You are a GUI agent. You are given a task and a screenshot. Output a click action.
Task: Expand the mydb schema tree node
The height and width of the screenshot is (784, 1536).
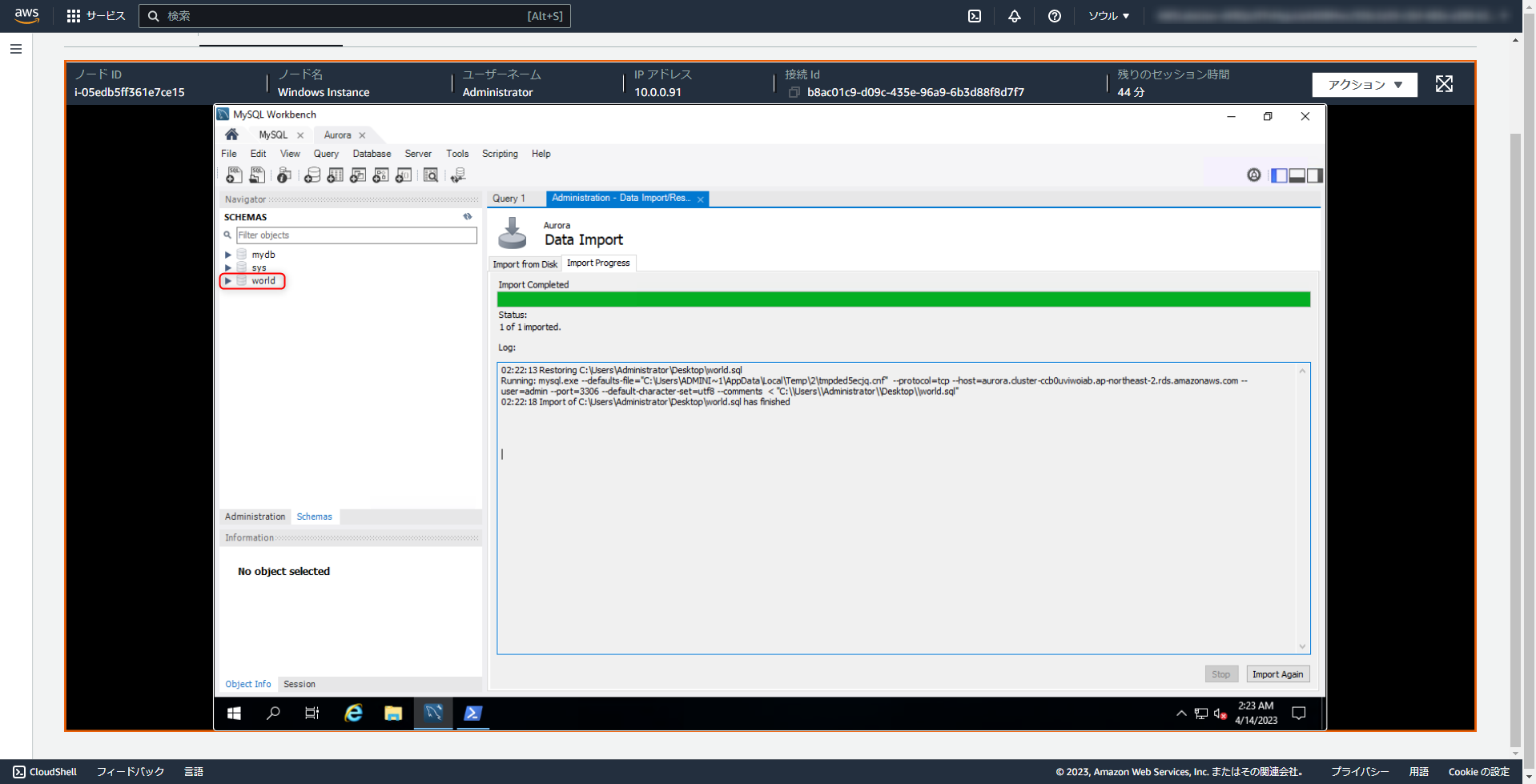(x=227, y=254)
